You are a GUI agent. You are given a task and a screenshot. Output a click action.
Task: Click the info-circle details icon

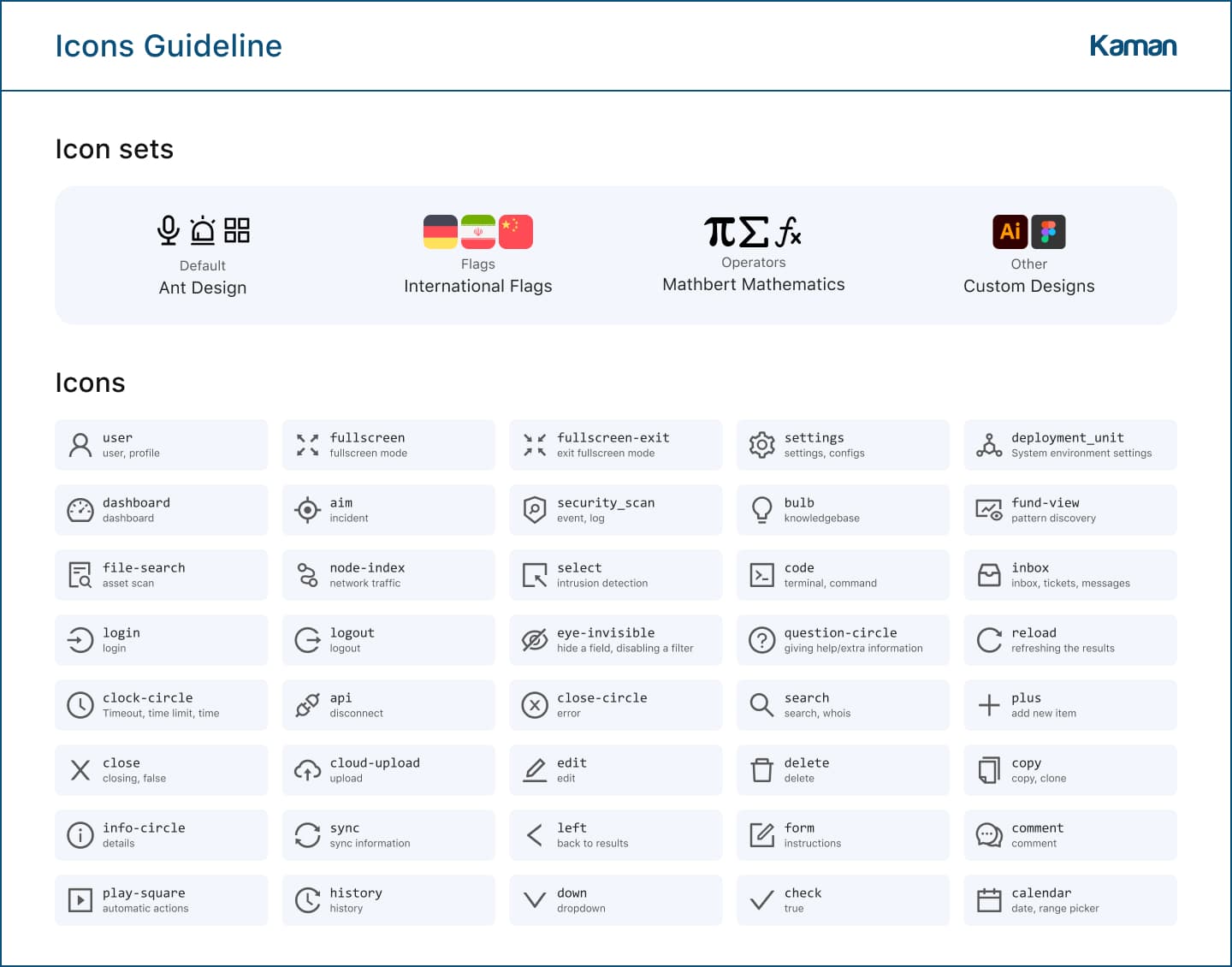point(80,835)
